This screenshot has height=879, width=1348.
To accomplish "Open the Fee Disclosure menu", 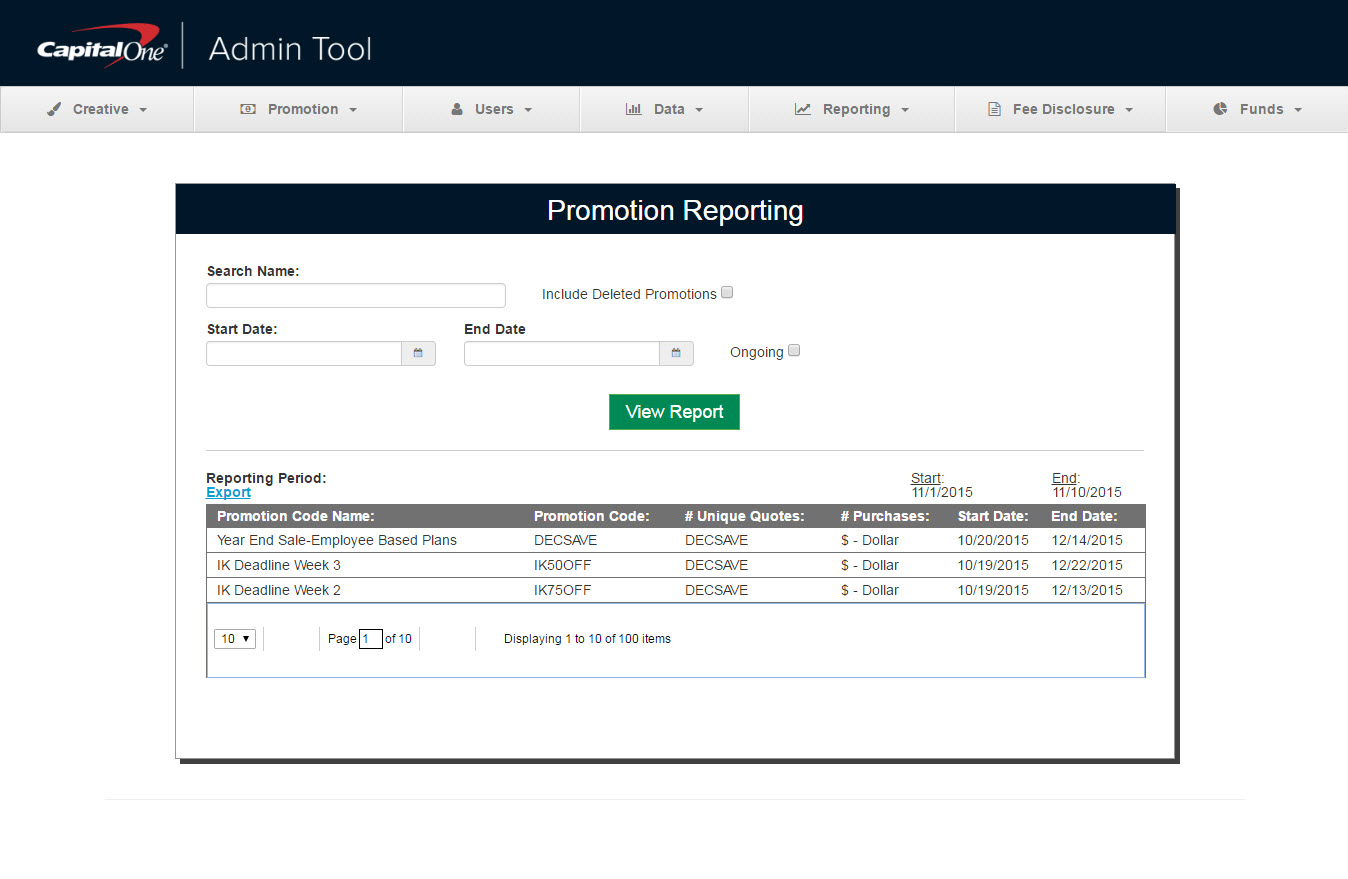I will [1062, 109].
